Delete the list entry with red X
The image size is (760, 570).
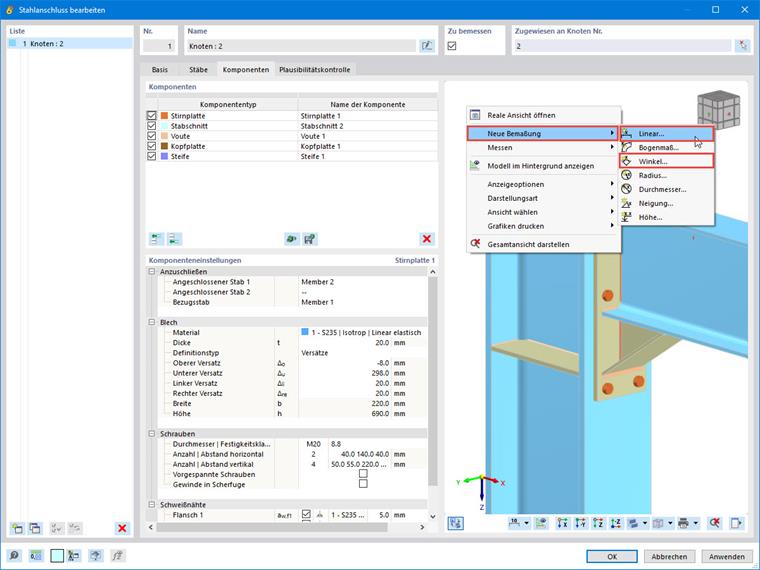click(122, 528)
